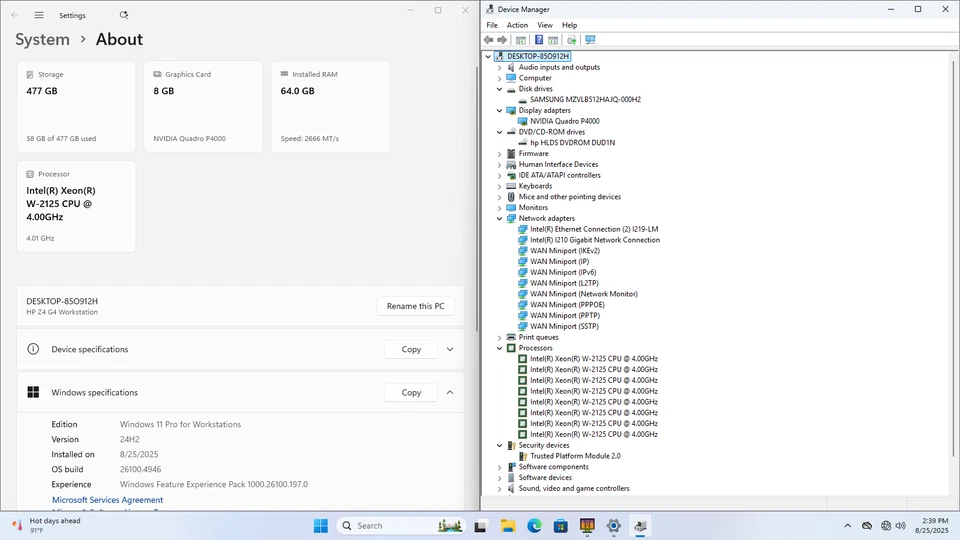
Task: Select NVIDIA Quadro P4000 display adapter
Action: [x=564, y=121]
